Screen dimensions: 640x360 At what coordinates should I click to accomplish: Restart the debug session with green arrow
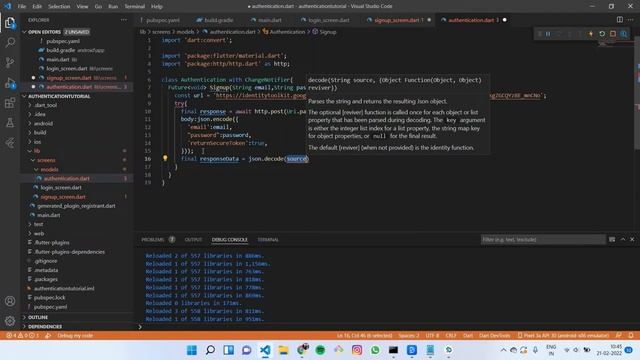click(602, 34)
